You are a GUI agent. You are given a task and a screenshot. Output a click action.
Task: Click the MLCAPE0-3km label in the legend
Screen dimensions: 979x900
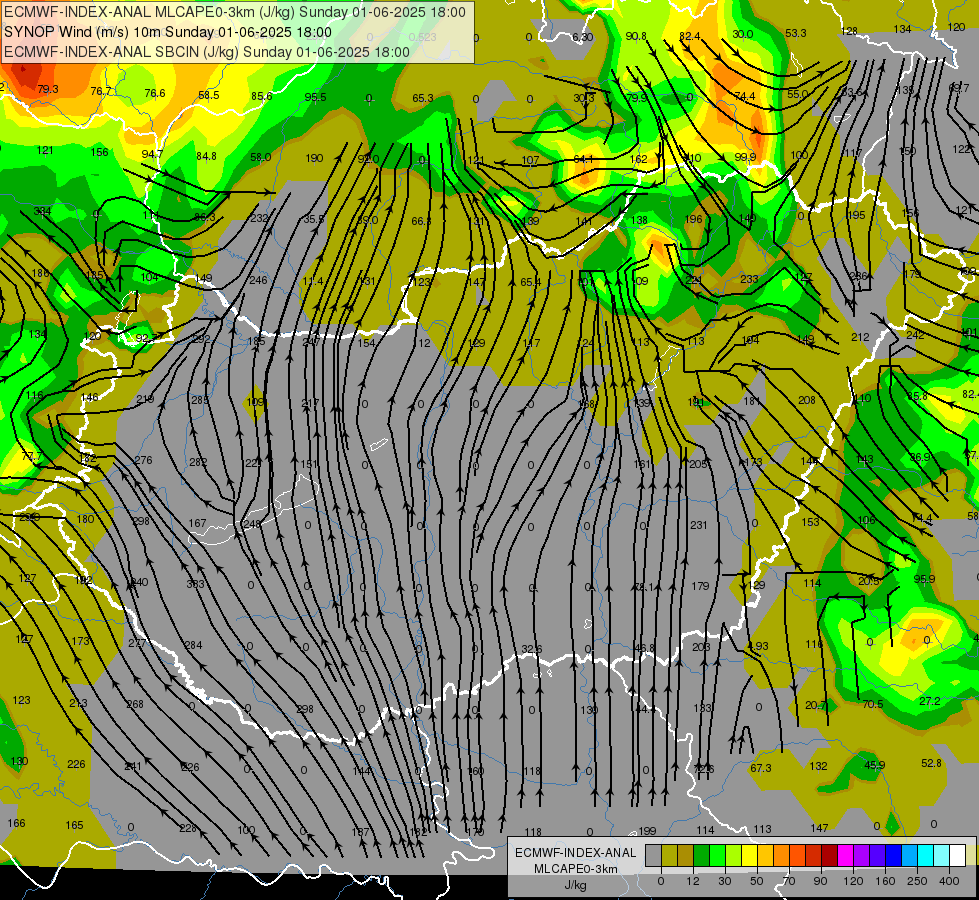pyautogui.click(x=576, y=869)
